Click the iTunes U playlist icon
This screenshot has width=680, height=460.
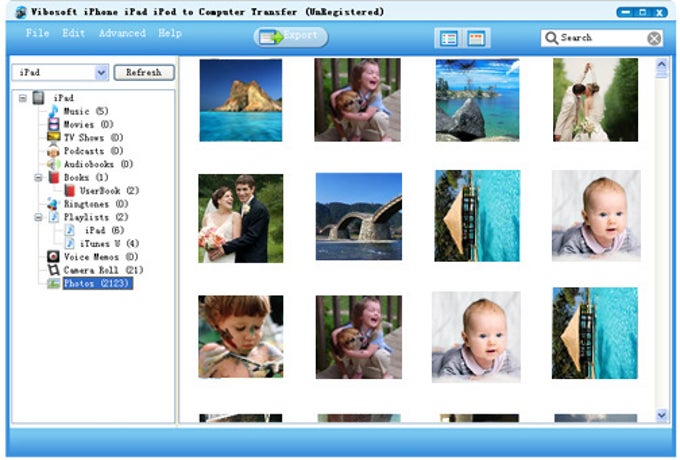click(x=69, y=243)
